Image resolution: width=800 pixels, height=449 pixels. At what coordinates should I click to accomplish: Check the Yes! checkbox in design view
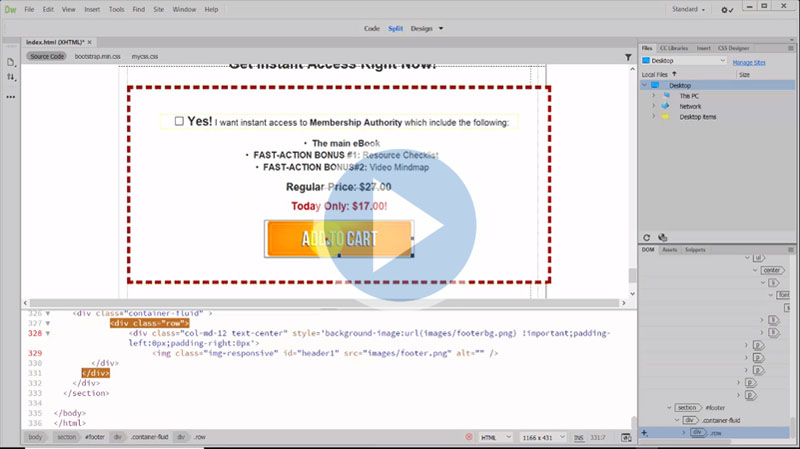[179, 121]
